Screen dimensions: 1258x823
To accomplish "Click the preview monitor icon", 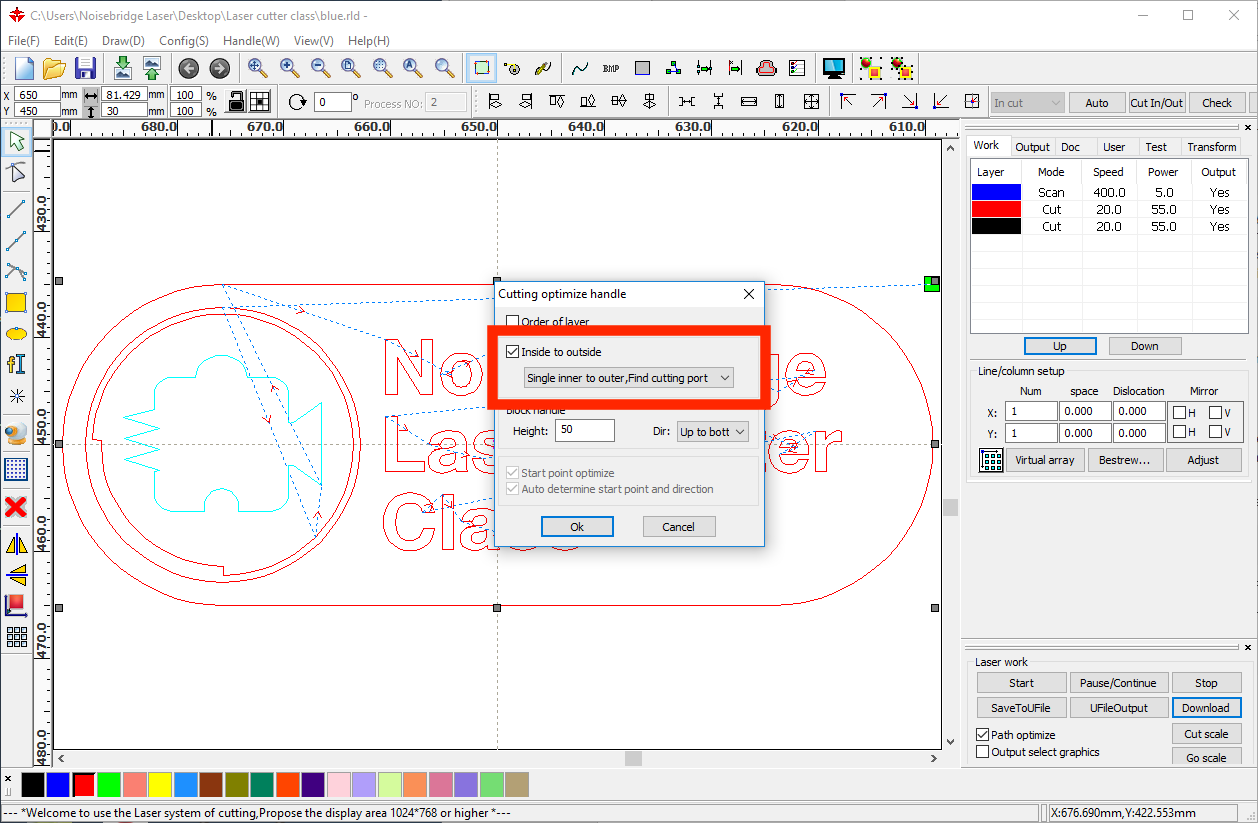I will 833,68.
